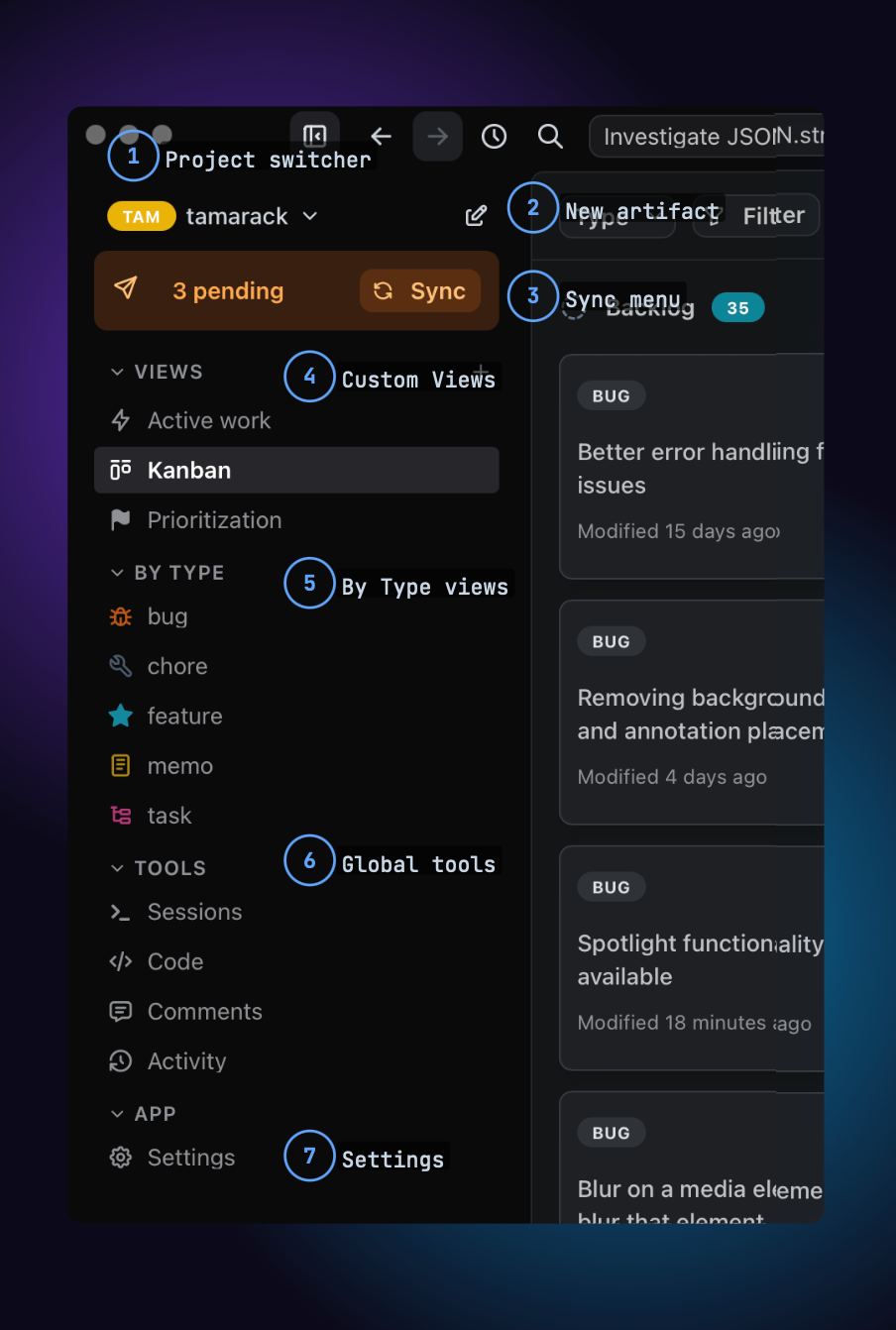Click the lightning bolt Active work icon
This screenshot has height=1330, width=896.
coord(121,420)
